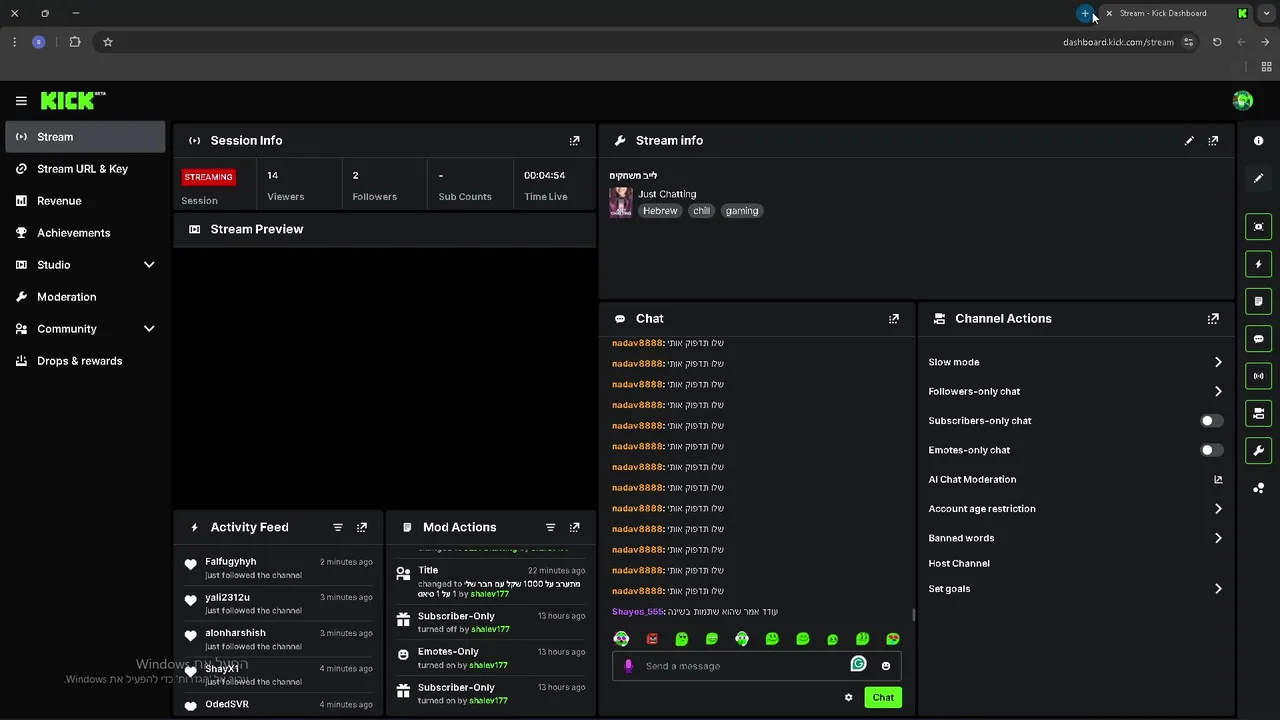
Task: Open the Moderation page
Action: pos(85,297)
